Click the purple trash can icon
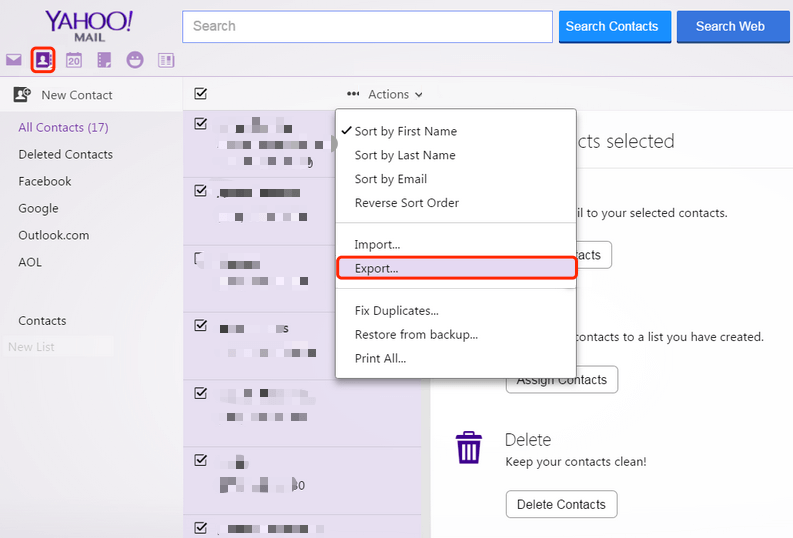Viewport: 793px width, 538px height. (x=469, y=447)
